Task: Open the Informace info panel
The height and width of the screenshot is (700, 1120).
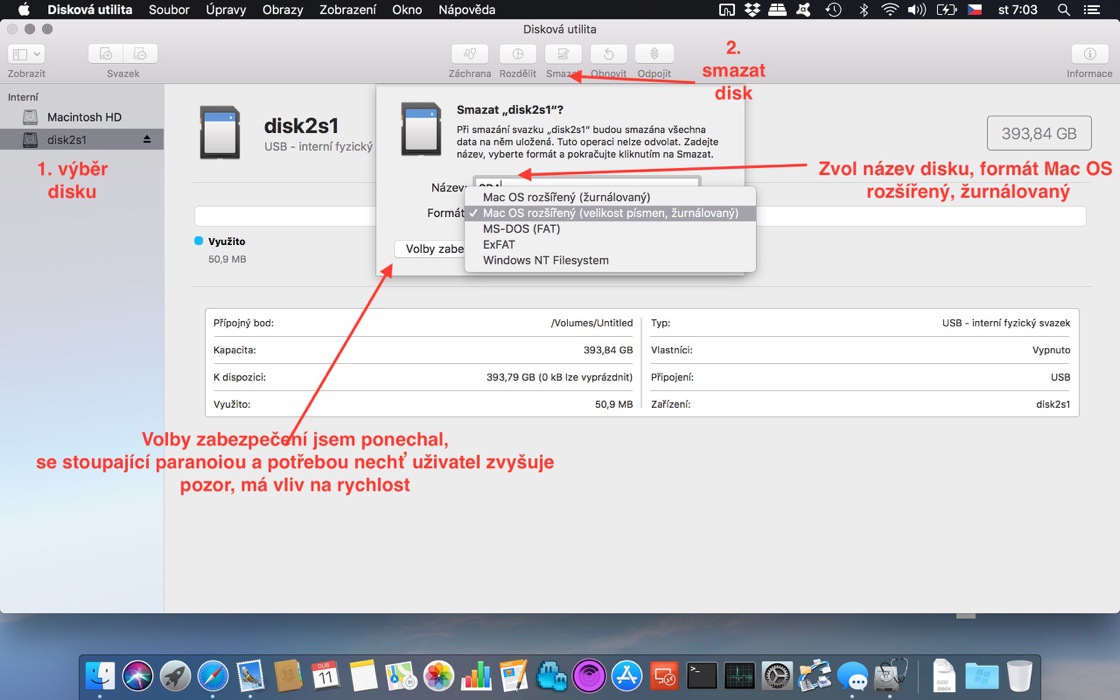Action: pos(1089,54)
